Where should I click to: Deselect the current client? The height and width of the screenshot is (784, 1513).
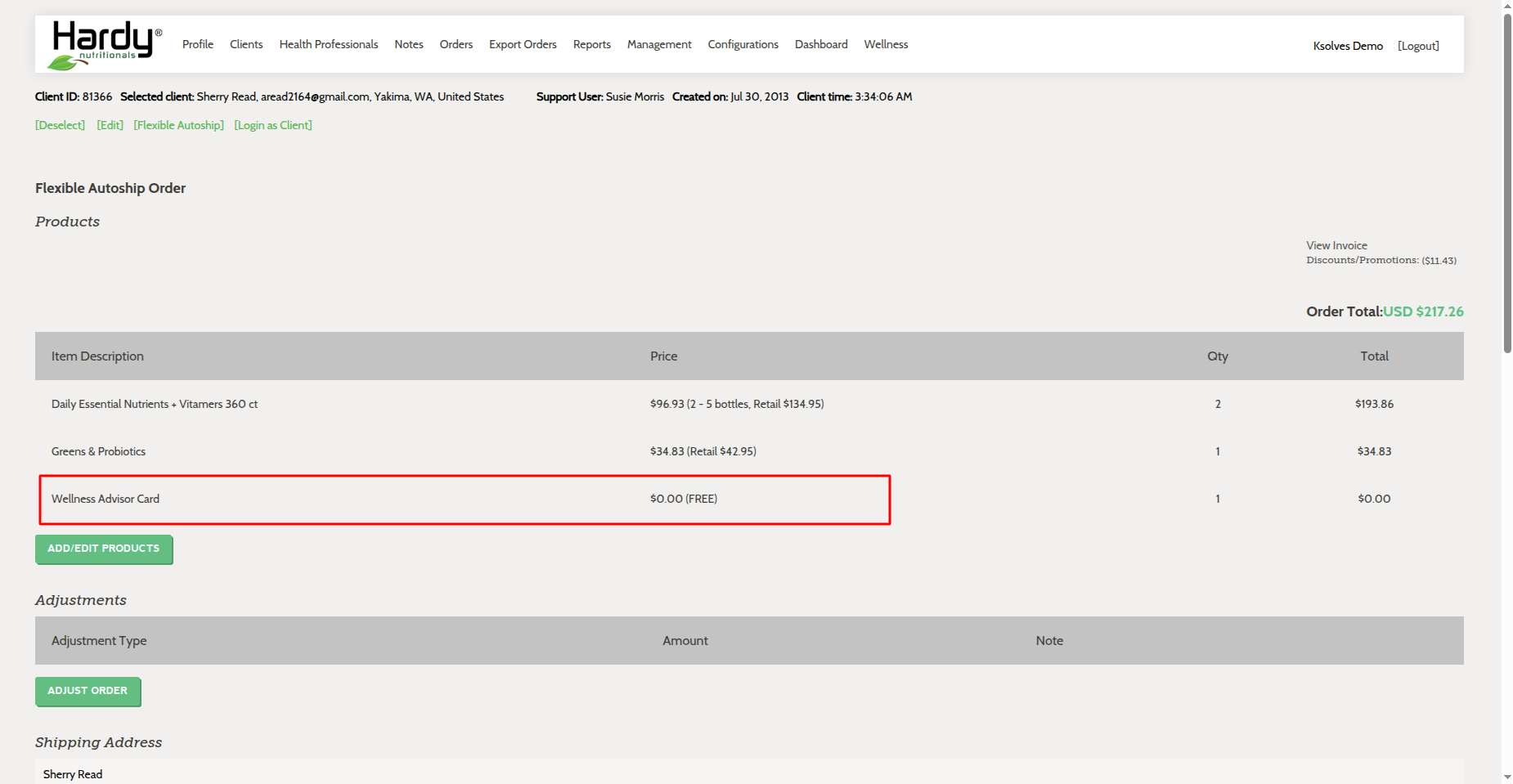[60, 125]
